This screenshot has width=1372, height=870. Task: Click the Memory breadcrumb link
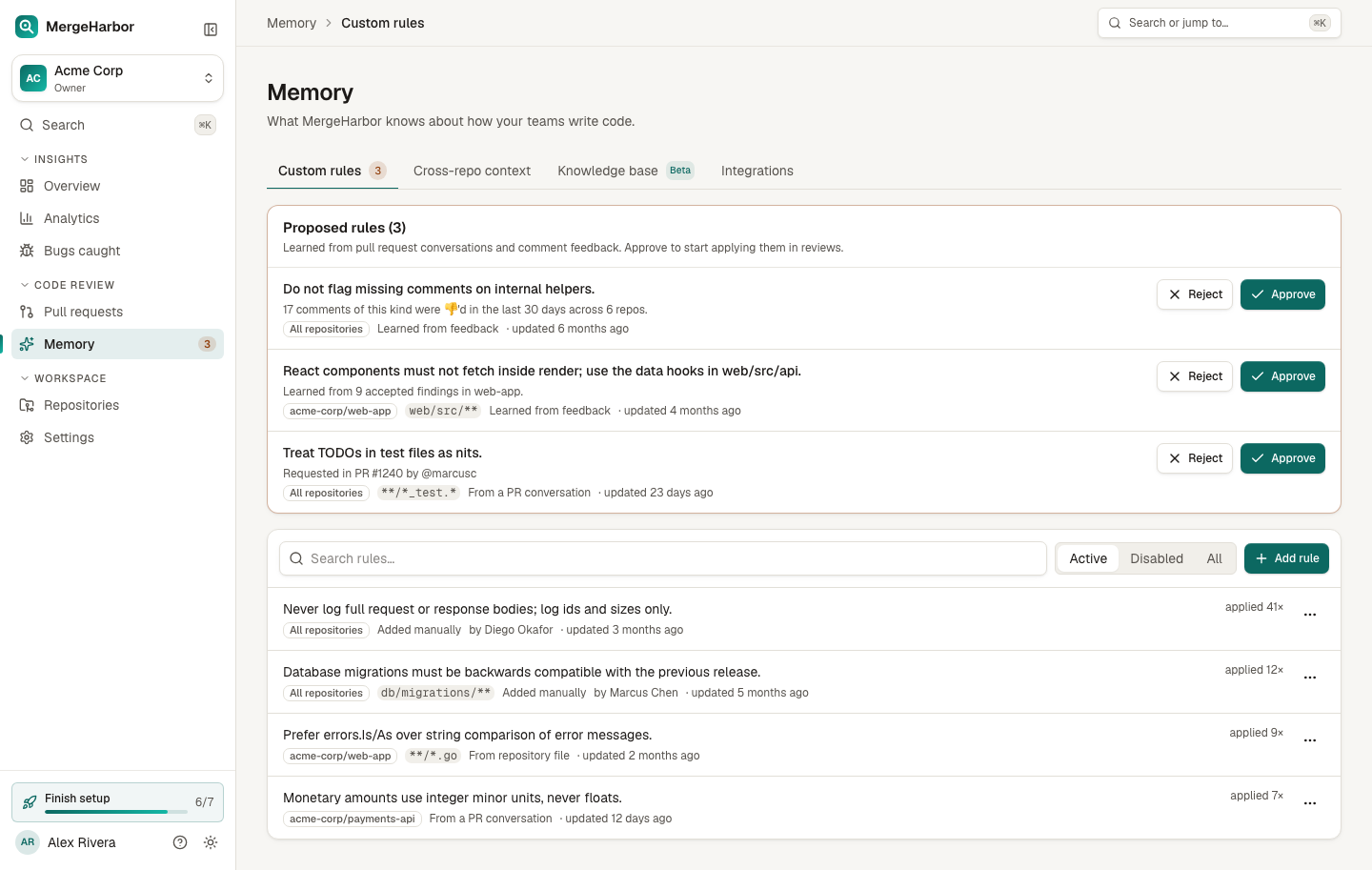[x=292, y=23]
